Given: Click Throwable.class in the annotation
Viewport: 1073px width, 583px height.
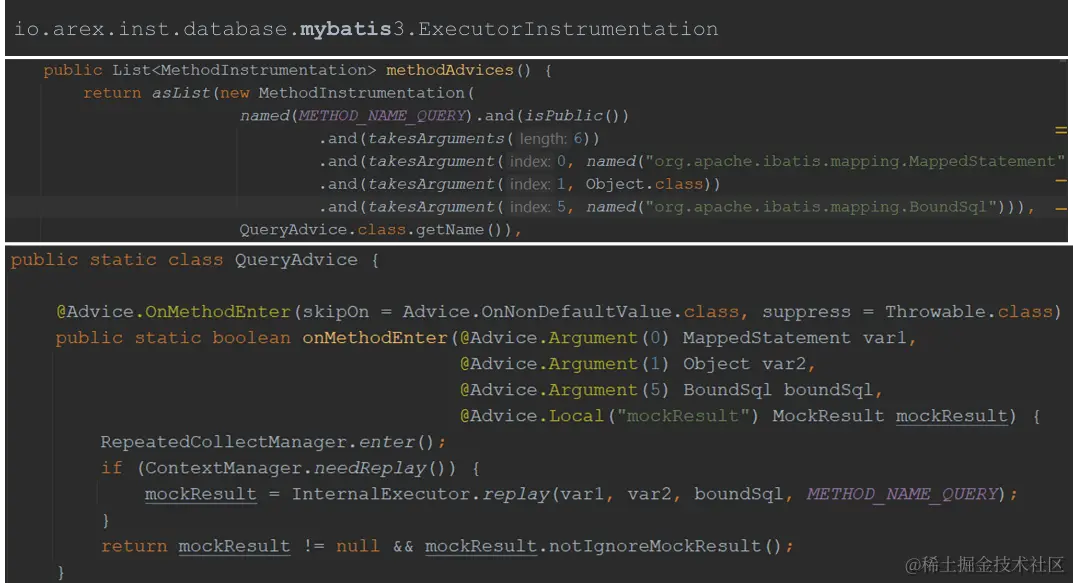Looking at the screenshot, I should [968, 312].
